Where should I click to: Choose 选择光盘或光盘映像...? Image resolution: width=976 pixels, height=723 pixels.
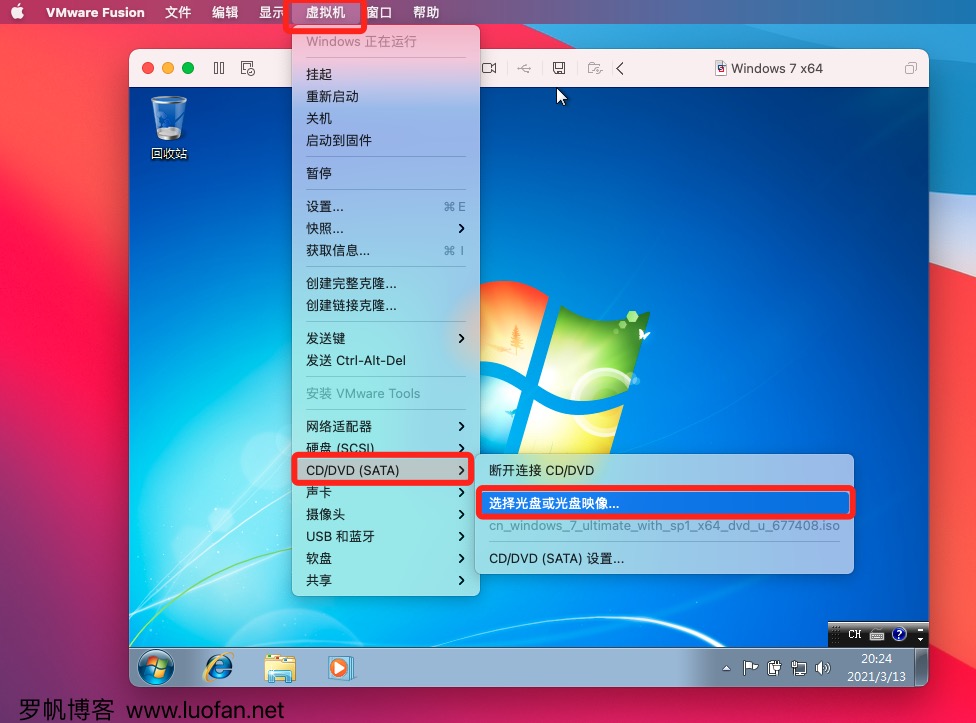point(664,503)
